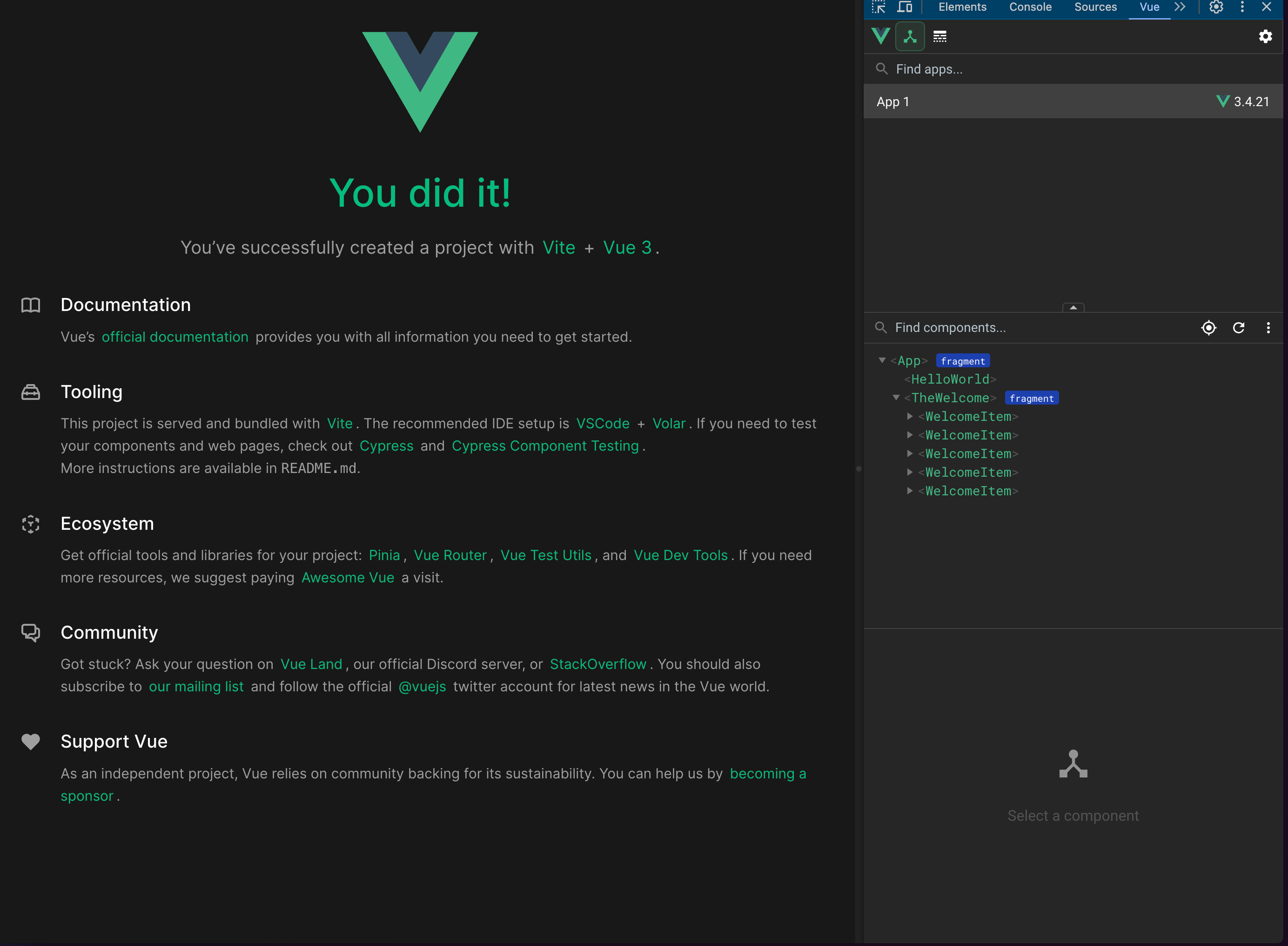This screenshot has width=1288, height=946.
Task: Click Find components search input field
Action: 1030,327
